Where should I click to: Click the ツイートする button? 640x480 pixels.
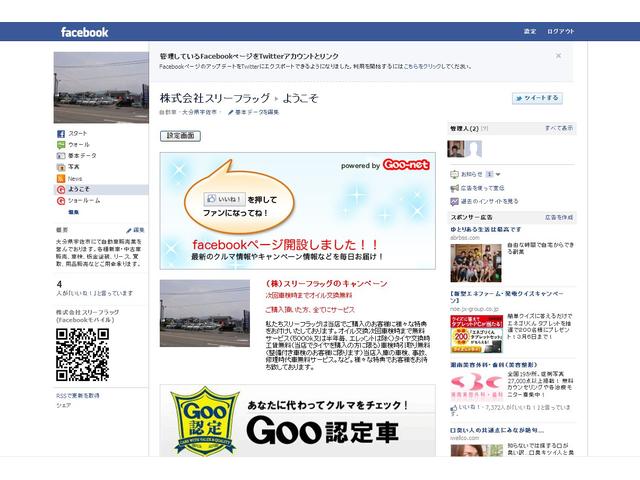click(536, 98)
